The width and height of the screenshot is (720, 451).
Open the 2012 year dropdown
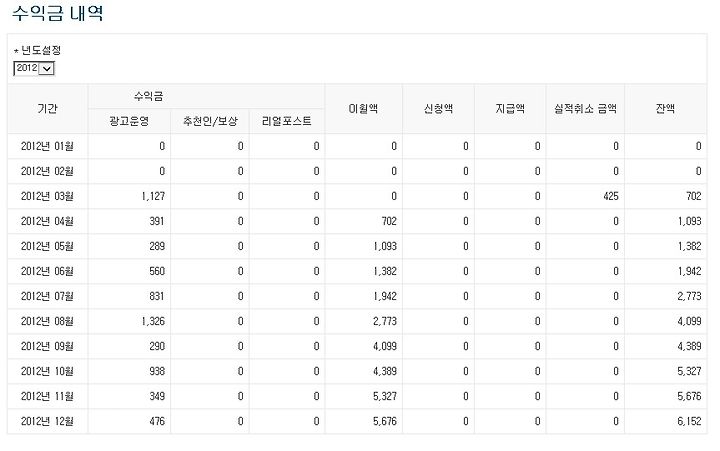pos(34,68)
